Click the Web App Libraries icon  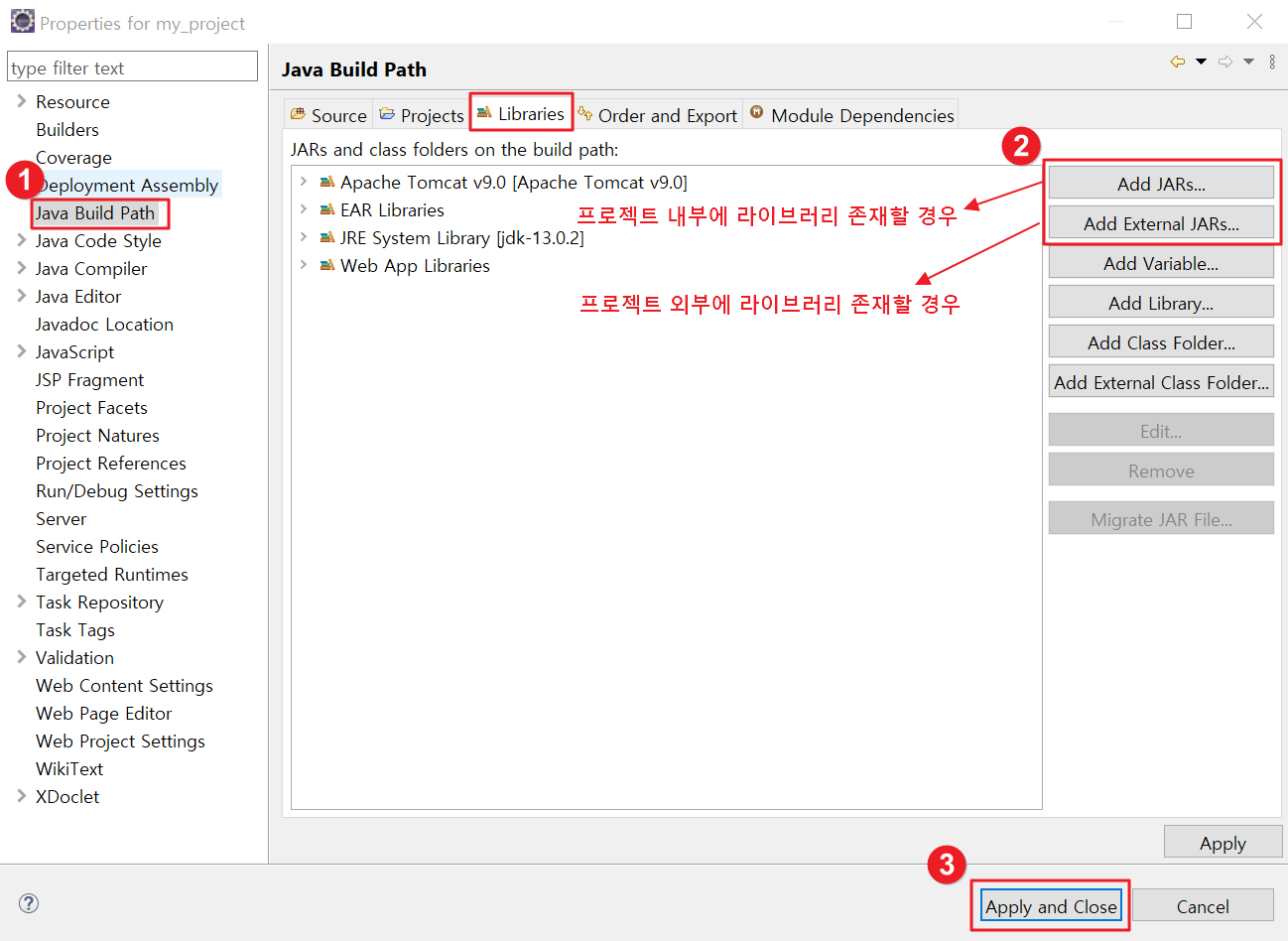pyautogui.click(x=327, y=265)
